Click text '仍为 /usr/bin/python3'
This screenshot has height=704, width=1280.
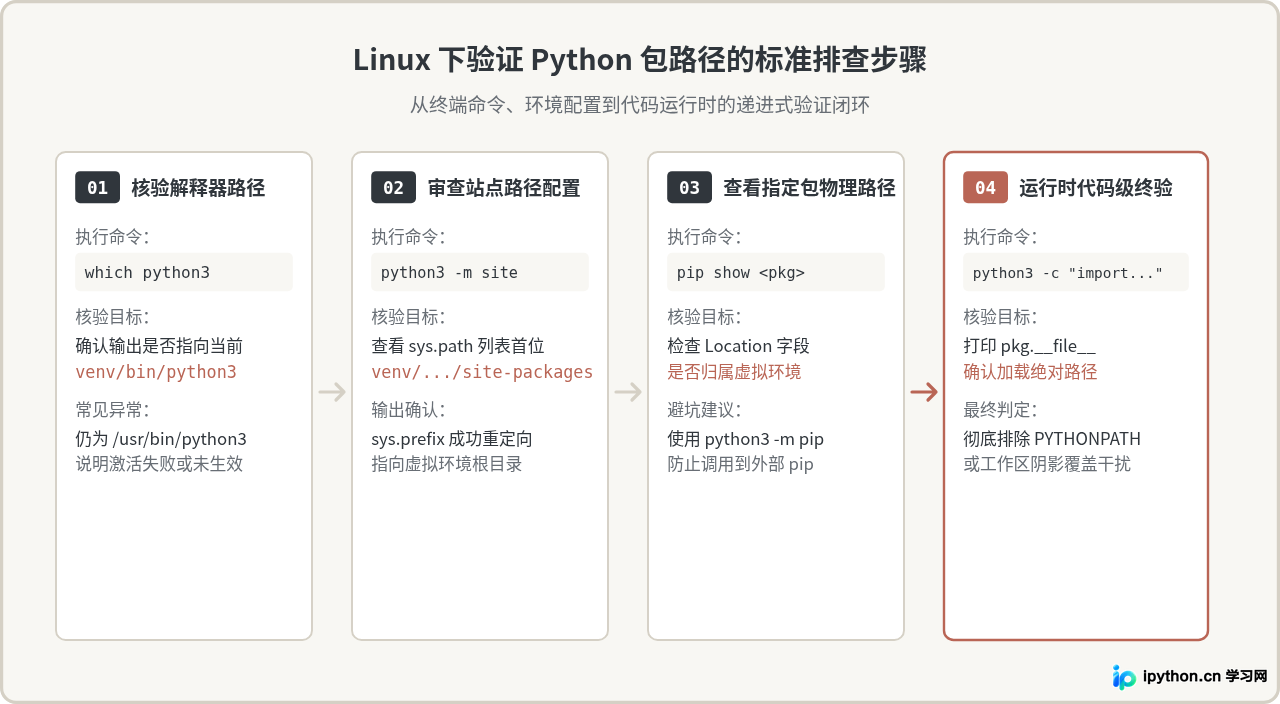pos(161,439)
